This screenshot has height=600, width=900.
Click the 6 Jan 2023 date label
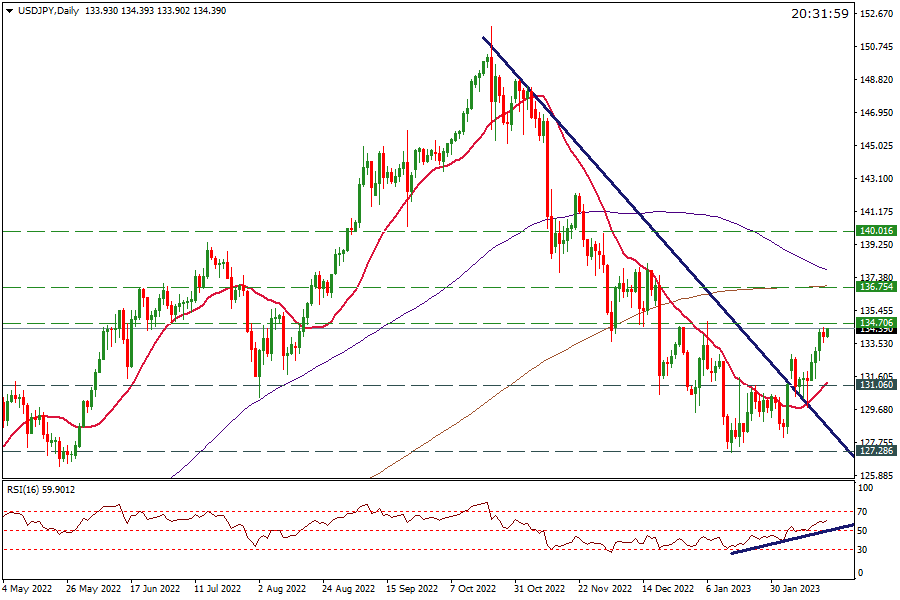point(729,587)
